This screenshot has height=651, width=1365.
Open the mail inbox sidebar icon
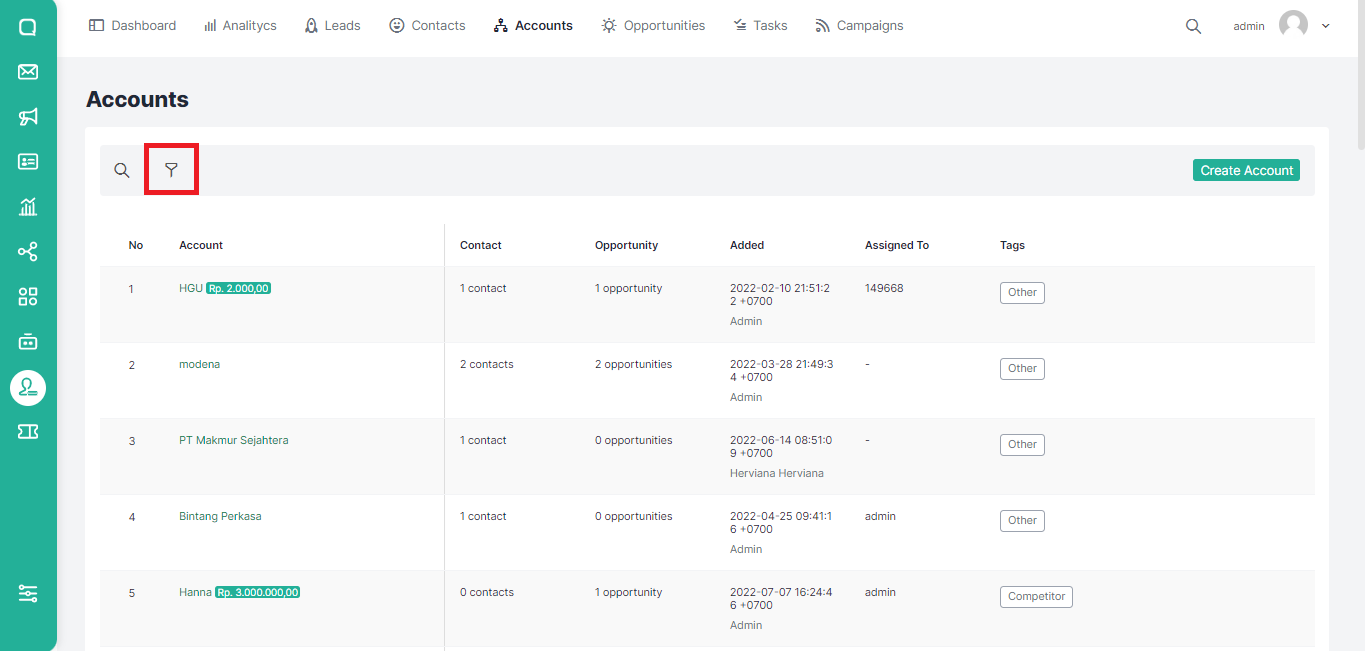pyautogui.click(x=28, y=72)
